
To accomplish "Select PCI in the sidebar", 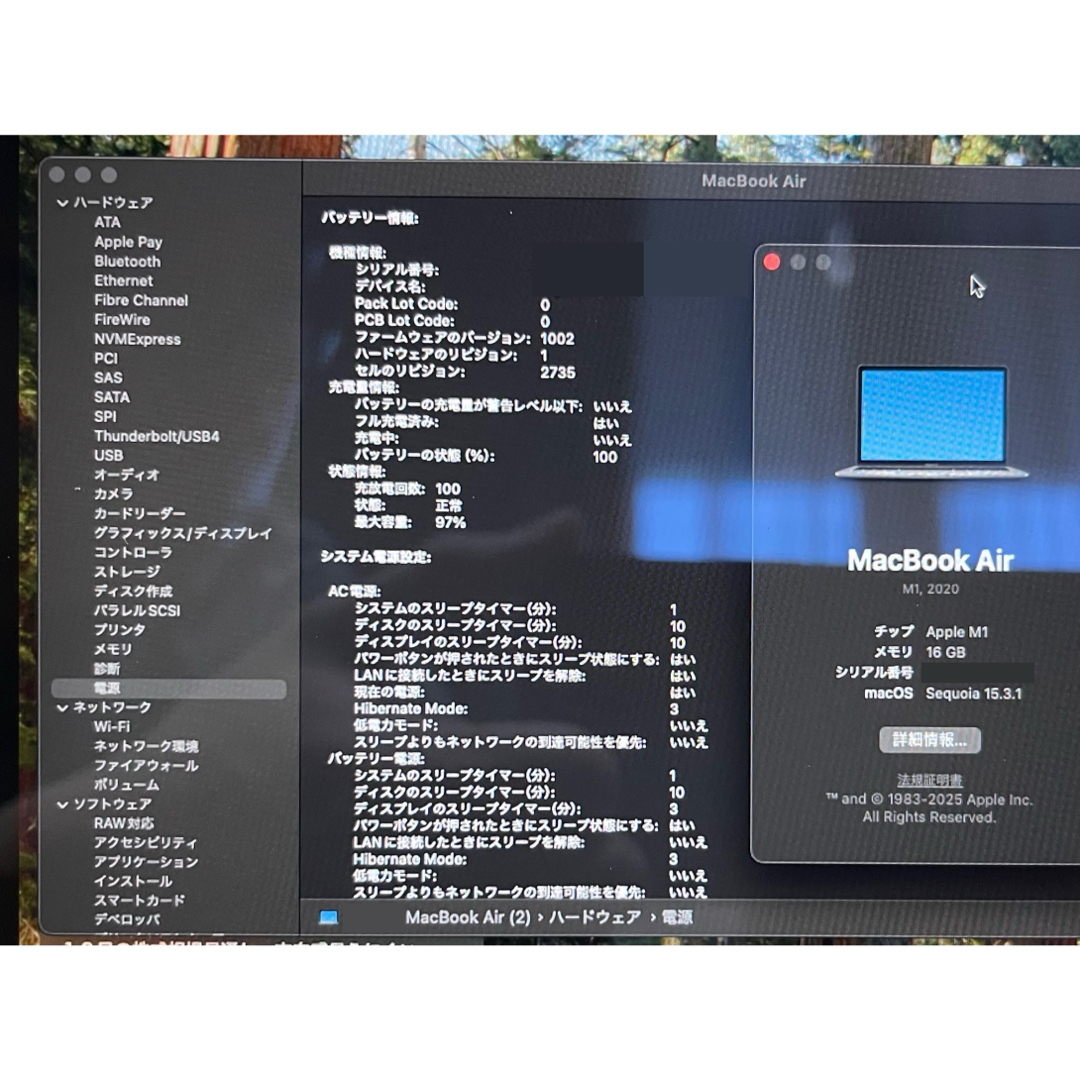I will [106, 359].
